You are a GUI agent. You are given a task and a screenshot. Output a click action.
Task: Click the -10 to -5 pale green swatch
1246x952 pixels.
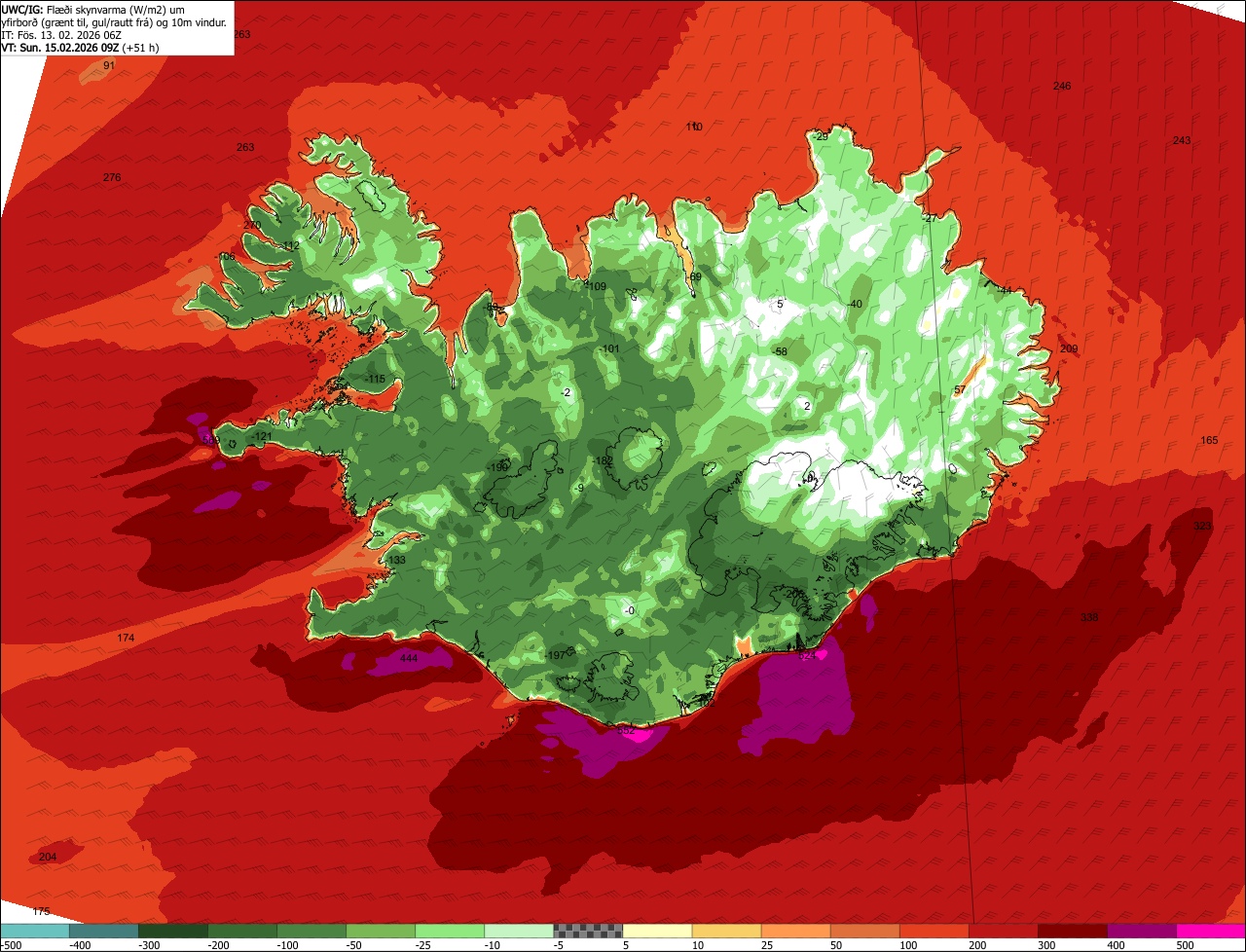[519, 931]
